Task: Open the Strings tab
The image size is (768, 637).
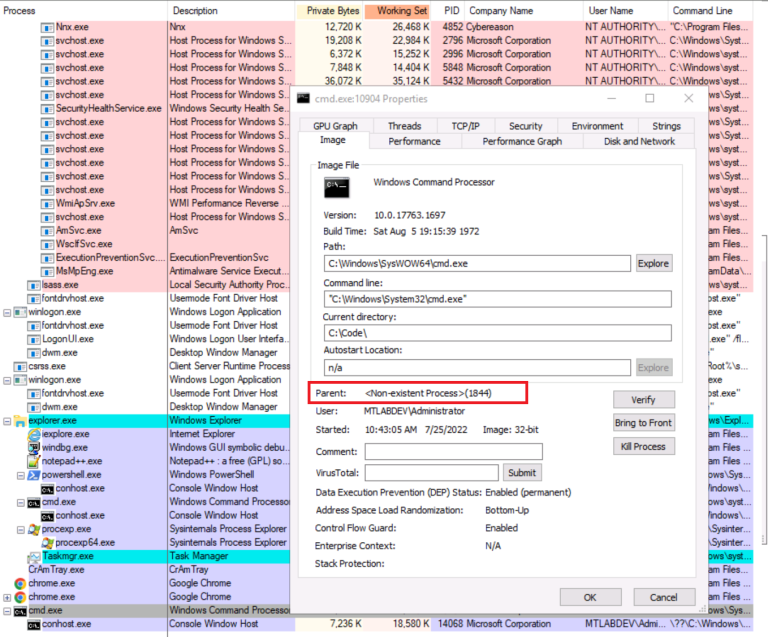Action: (666, 126)
